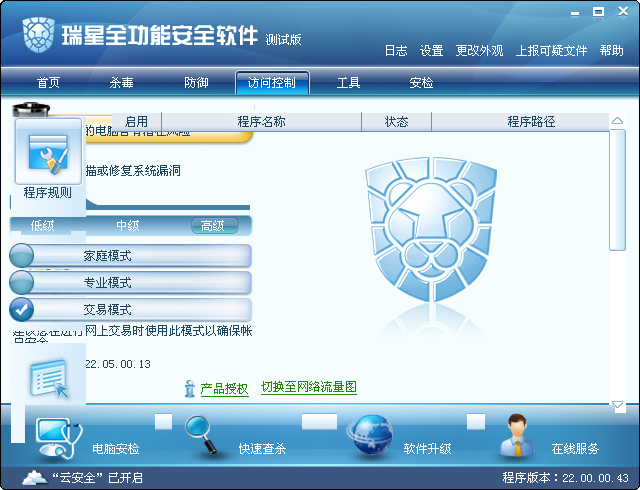Image resolution: width=640 pixels, height=490 pixels.
Task: Click 上报可疑文件 link
Action: pyautogui.click(x=551, y=51)
